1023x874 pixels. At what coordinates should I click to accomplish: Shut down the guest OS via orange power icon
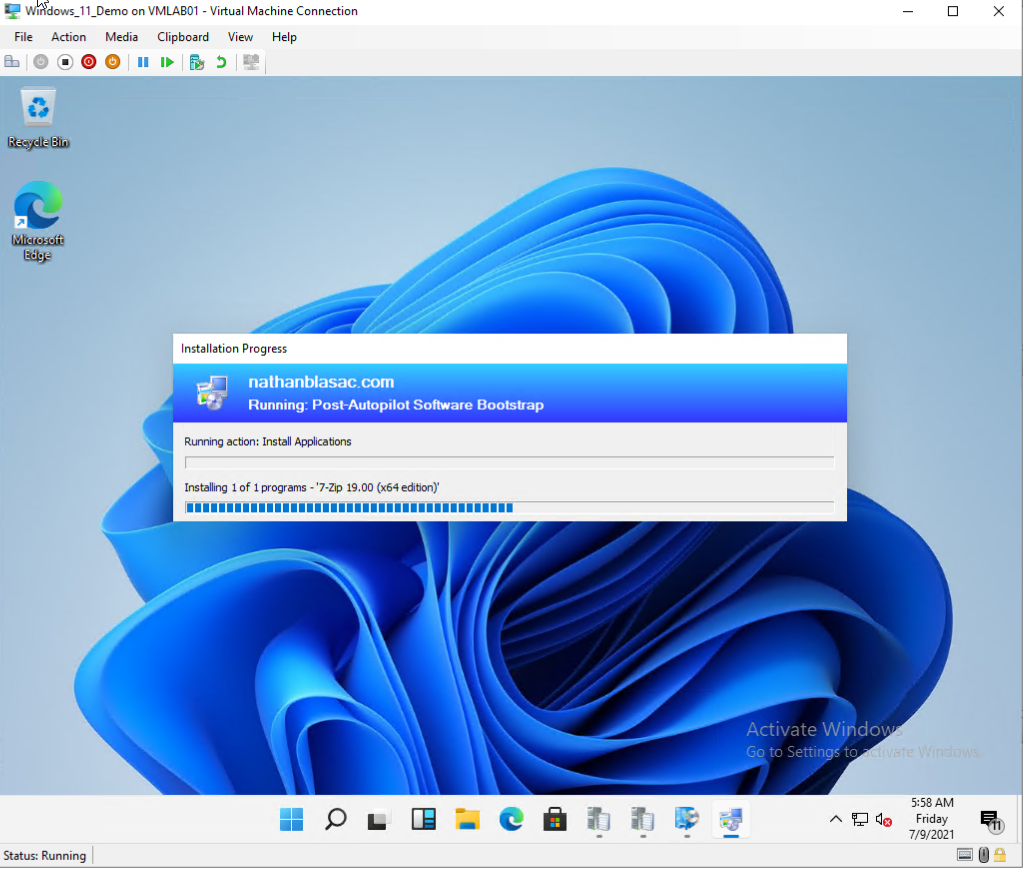[x=112, y=62]
